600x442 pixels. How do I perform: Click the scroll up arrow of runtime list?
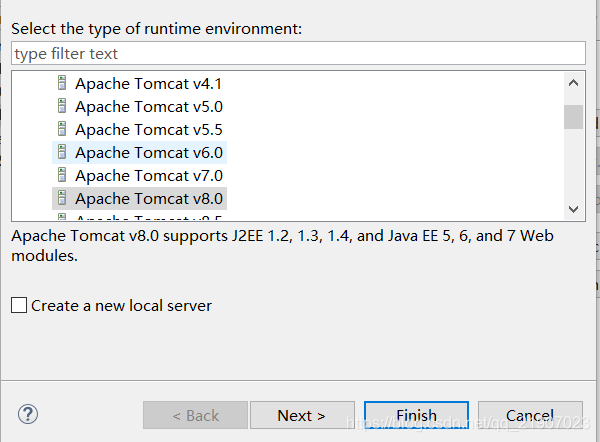(x=573, y=83)
